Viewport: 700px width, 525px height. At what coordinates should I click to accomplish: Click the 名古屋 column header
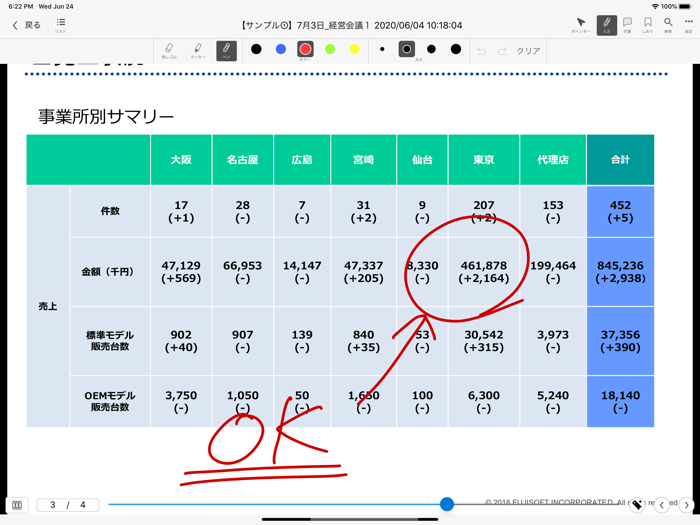[x=242, y=159]
